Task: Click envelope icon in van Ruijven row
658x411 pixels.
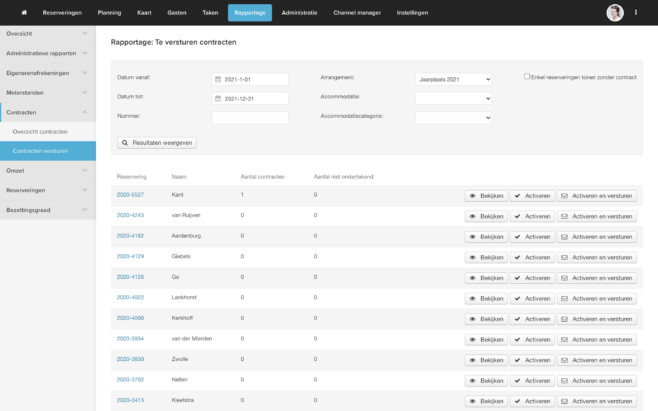Action: coord(564,215)
